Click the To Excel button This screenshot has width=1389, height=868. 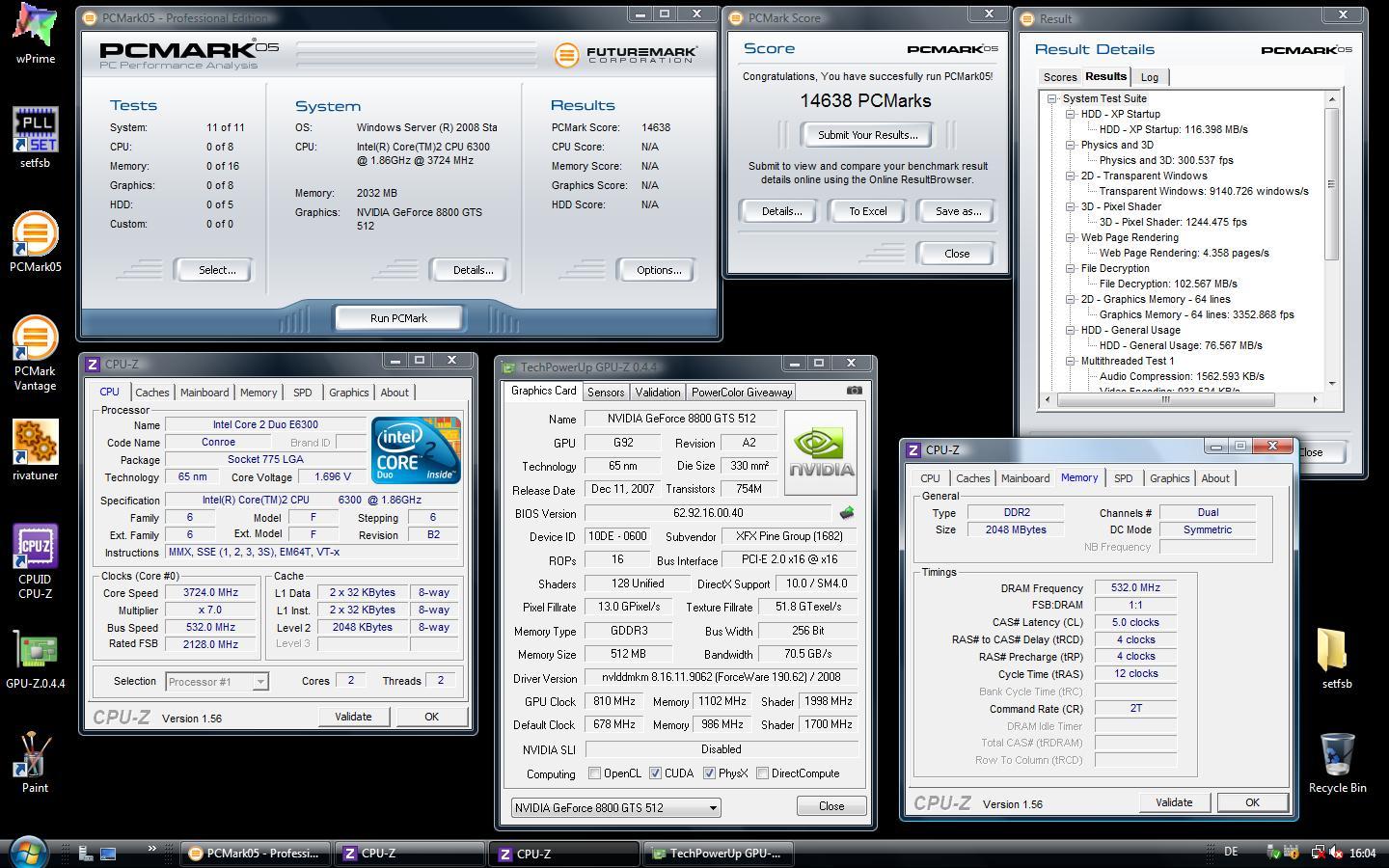pyautogui.click(x=867, y=211)
